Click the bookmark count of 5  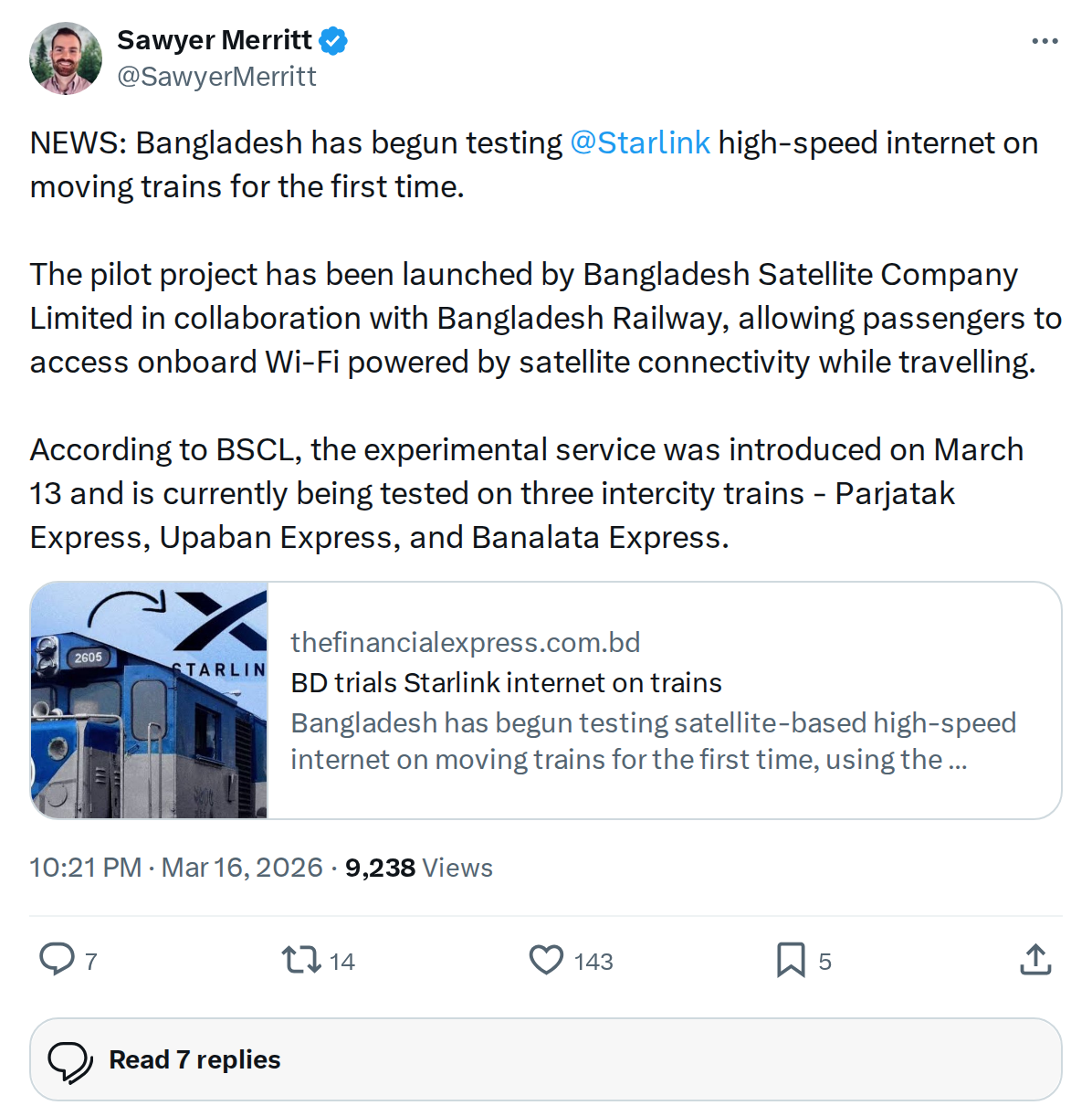tap(826, 960)
